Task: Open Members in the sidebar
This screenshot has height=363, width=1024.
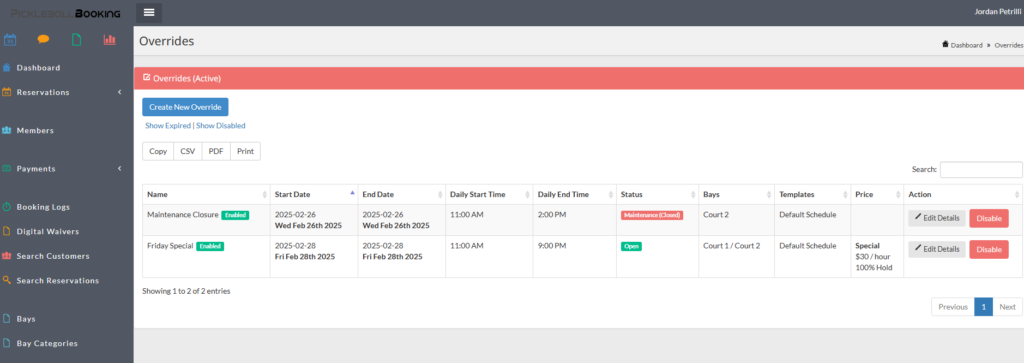Action: click(x=35, y=131)
